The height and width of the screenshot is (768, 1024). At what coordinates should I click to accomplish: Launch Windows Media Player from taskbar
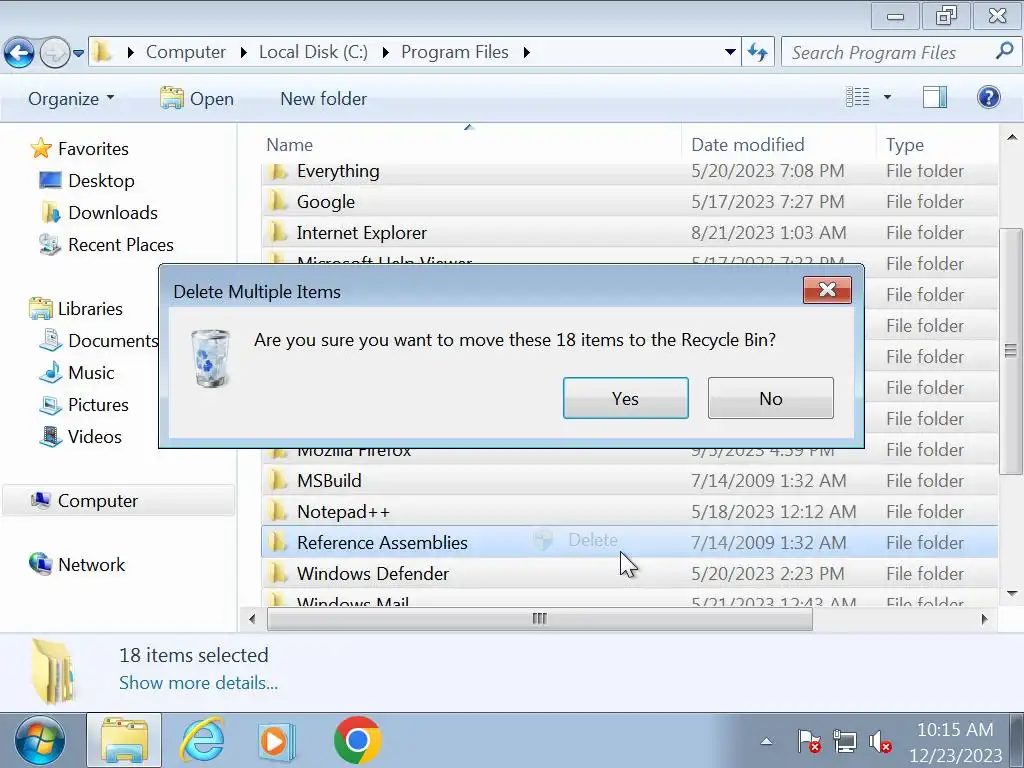click(x=277, y=741)
